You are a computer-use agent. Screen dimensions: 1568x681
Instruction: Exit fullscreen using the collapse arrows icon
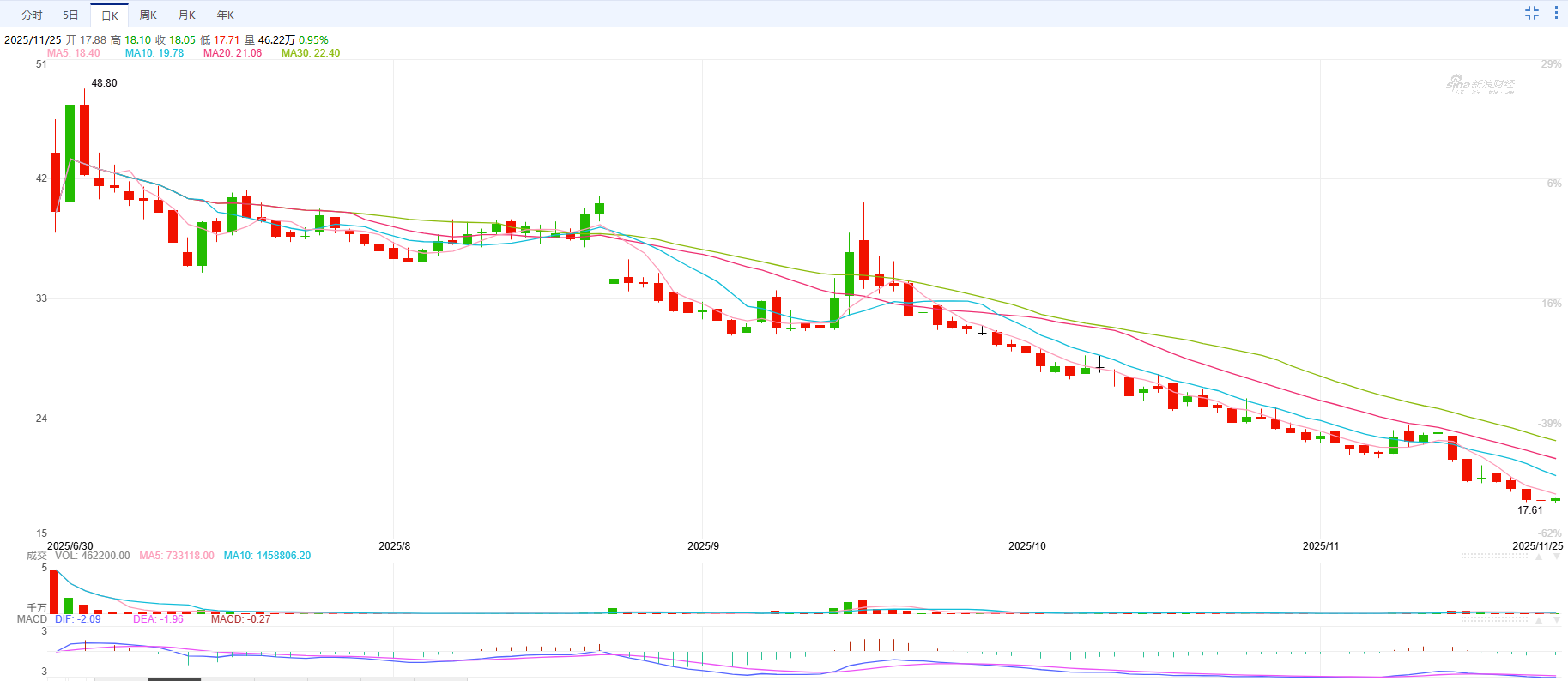pos(1532,13)
